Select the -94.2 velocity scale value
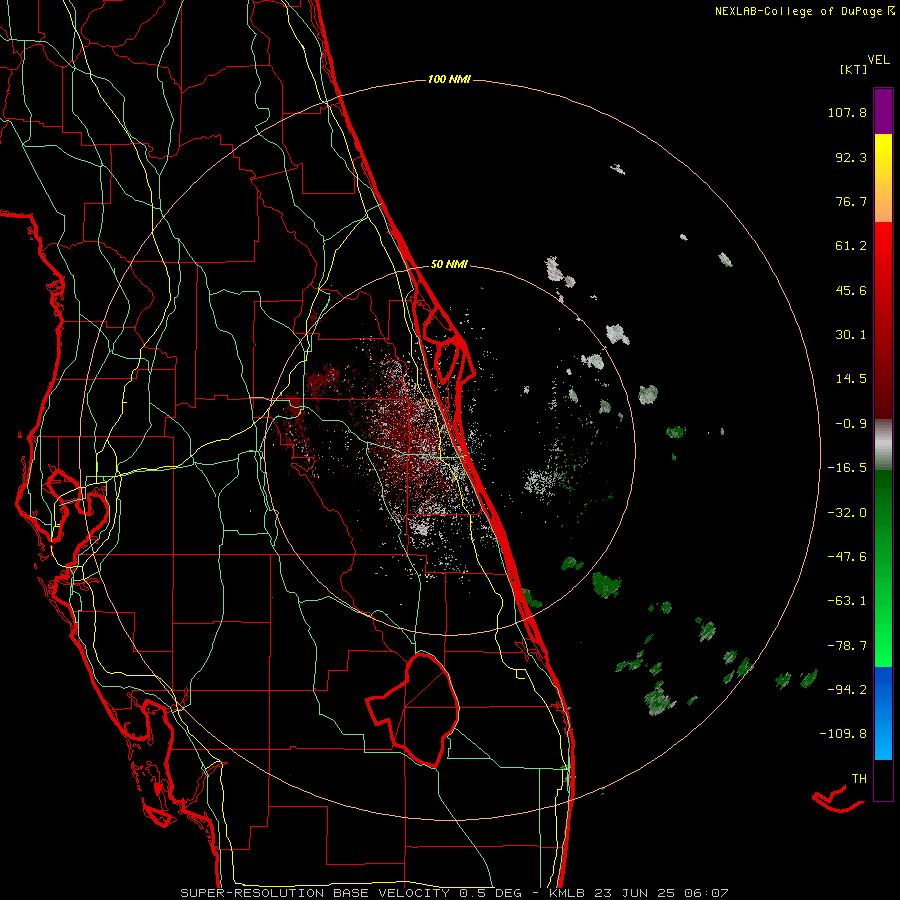 coord(847,689)
